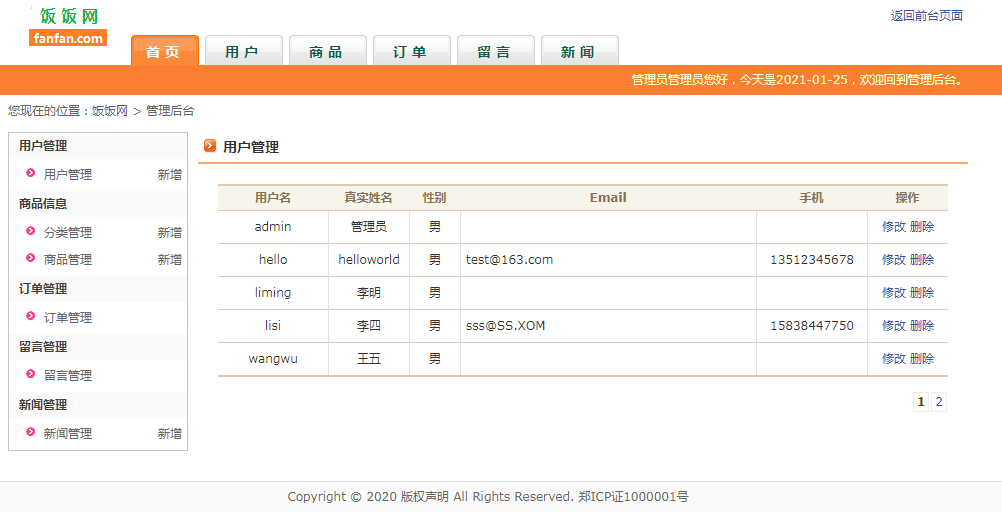
Task: Click 修改 for user lisi
Action: click(894, 326)
